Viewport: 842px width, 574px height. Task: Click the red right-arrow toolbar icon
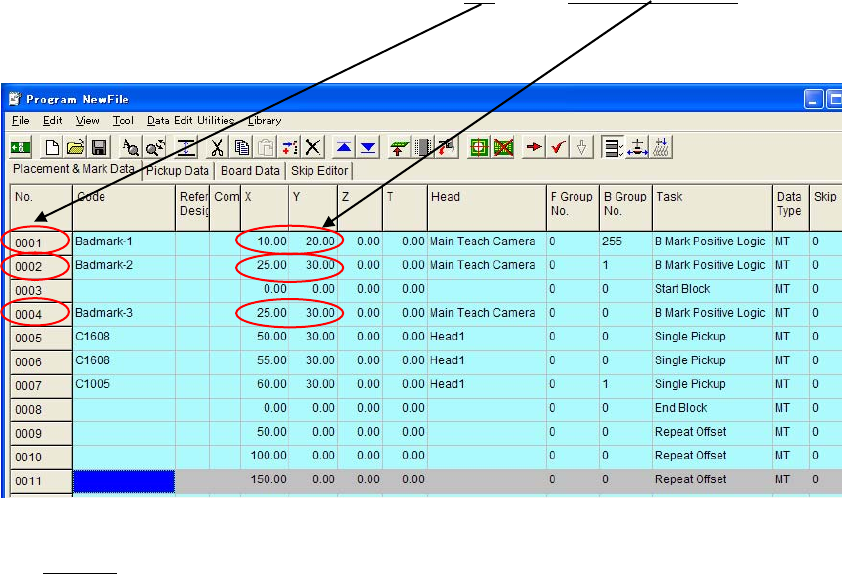[535, 147]
